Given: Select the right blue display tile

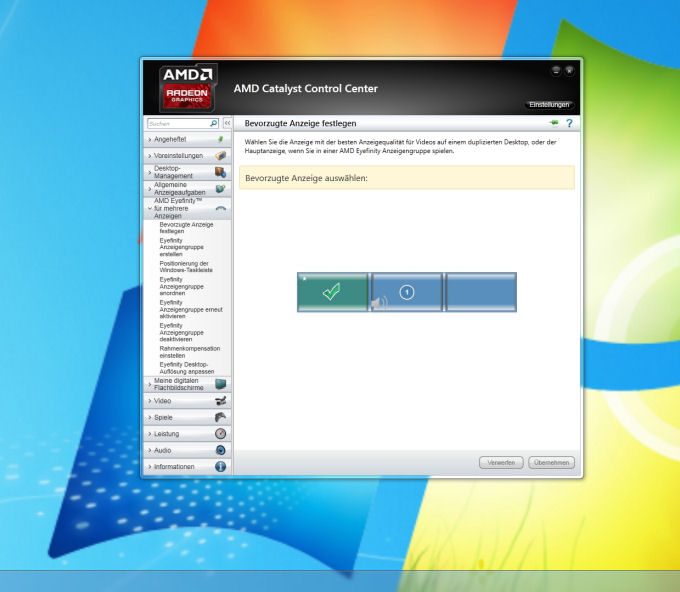Looking at the screenshot, I should (481, 292).
